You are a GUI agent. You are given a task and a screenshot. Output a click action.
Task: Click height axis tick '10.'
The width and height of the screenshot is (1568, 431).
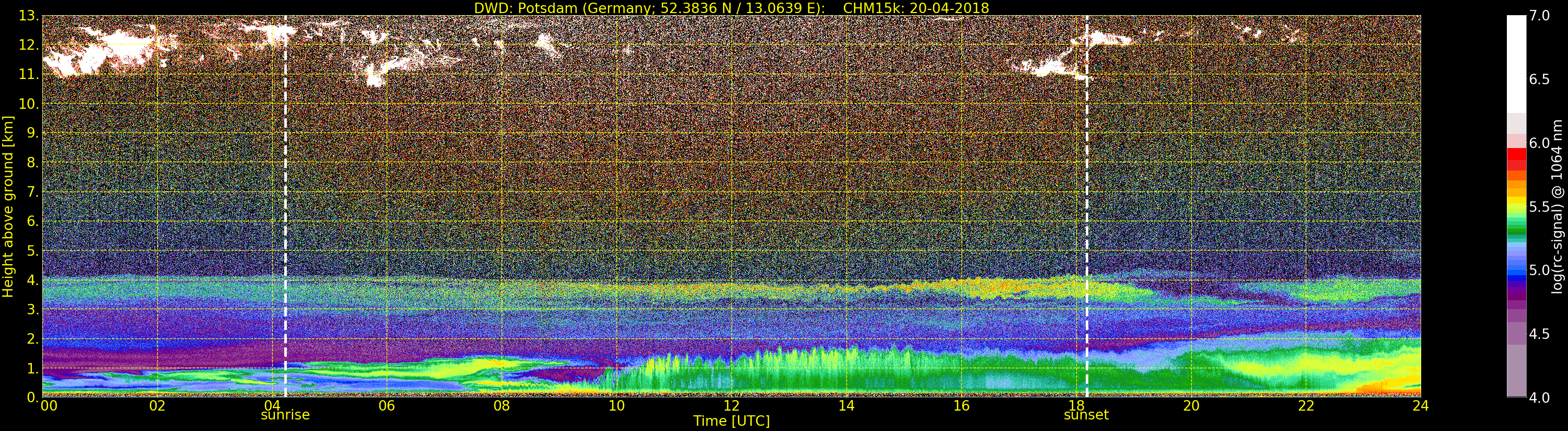point(28,104)
